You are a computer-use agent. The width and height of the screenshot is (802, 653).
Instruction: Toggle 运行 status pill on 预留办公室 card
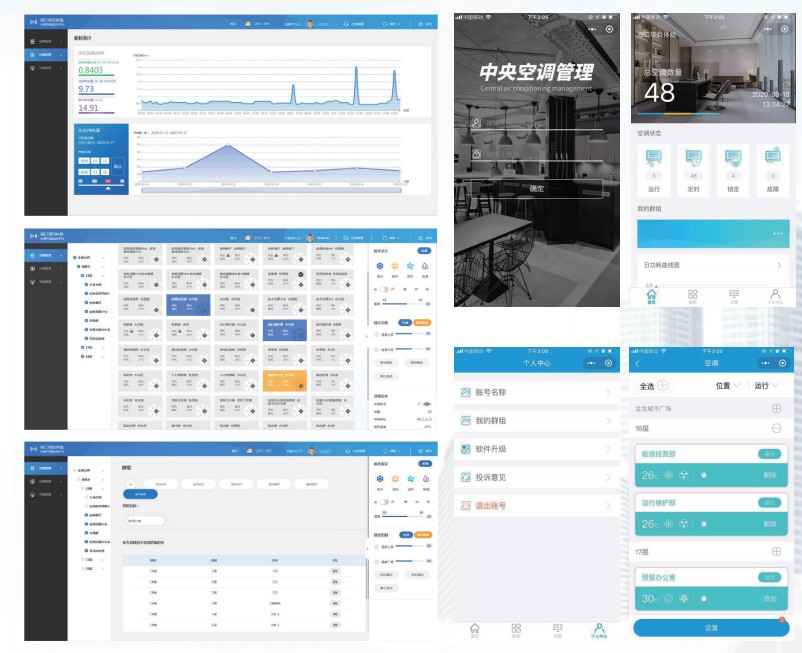[x=769, y=577]
